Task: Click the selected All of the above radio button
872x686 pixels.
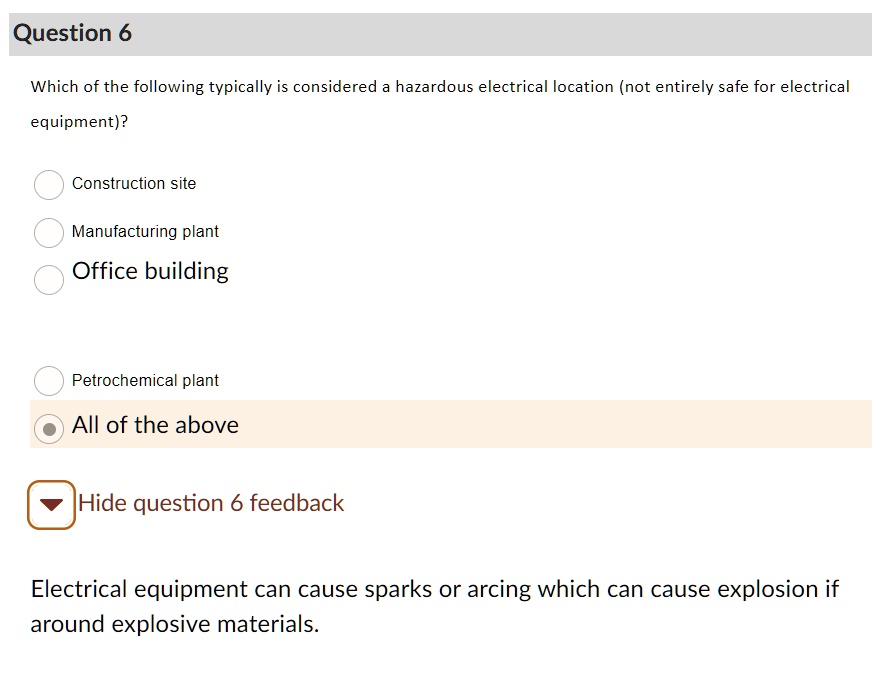Action: [x=48, y=428]
